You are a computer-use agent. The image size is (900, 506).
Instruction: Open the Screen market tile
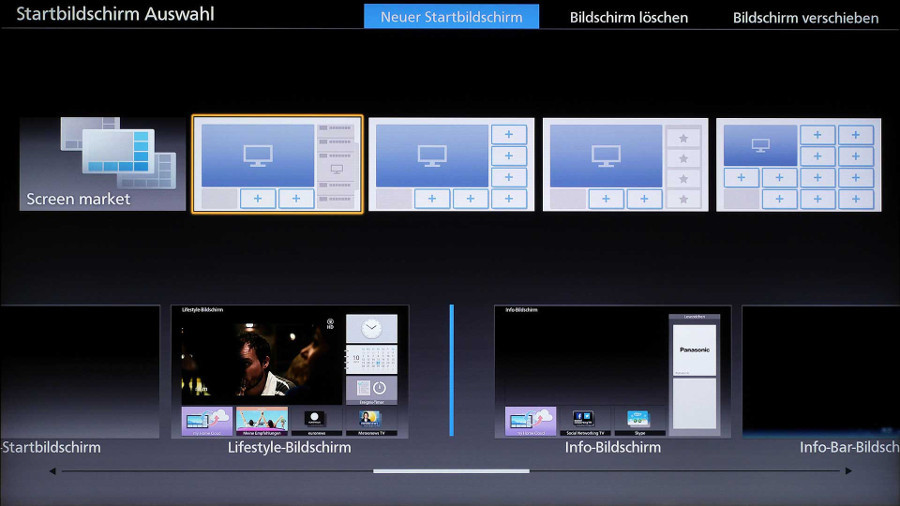tap(103, 164)
